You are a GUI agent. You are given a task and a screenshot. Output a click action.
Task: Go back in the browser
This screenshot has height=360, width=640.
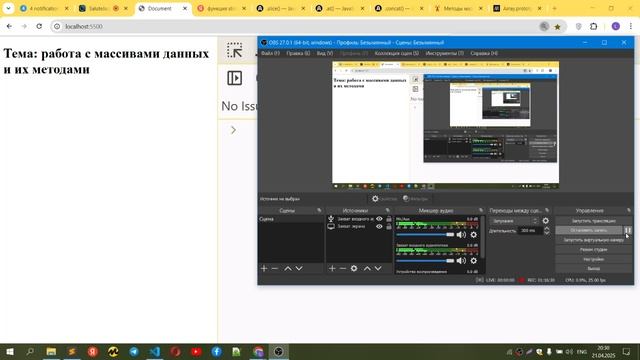9,26
